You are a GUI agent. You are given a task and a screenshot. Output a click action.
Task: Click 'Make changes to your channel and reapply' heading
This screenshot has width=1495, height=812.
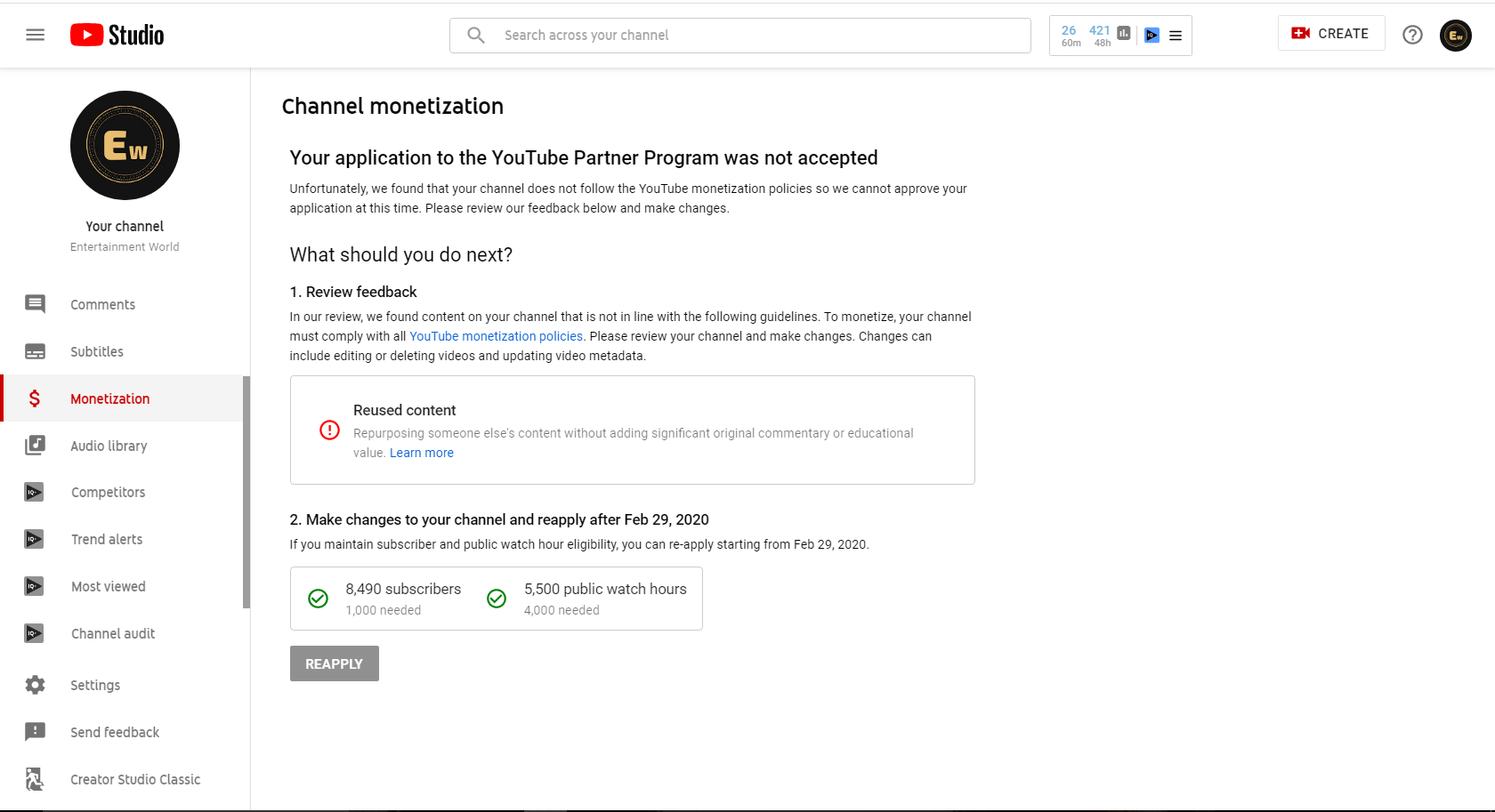[x=499, y=519]
